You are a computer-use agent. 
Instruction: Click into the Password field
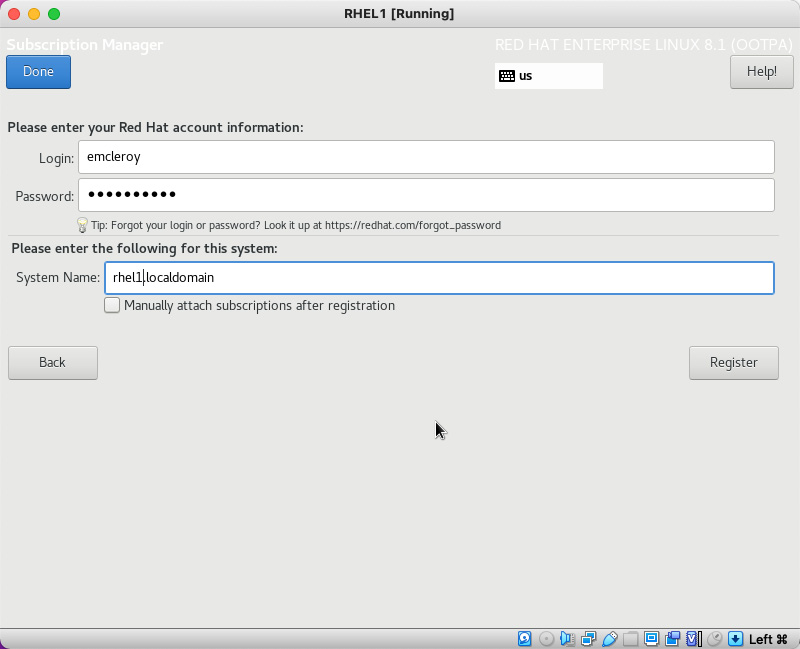[426, 195]
